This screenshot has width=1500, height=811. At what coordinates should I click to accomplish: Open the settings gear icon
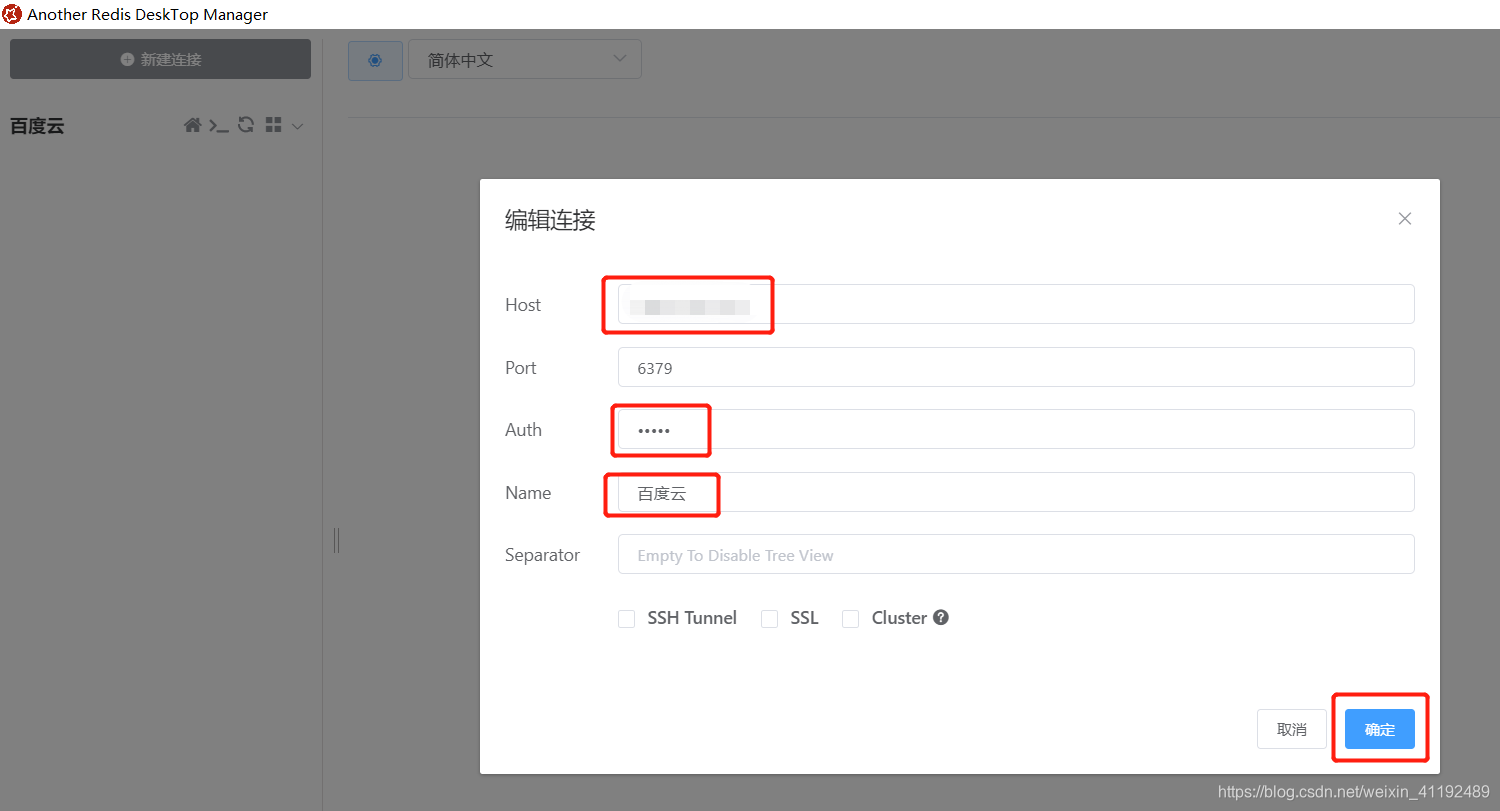tap(375, 59)
